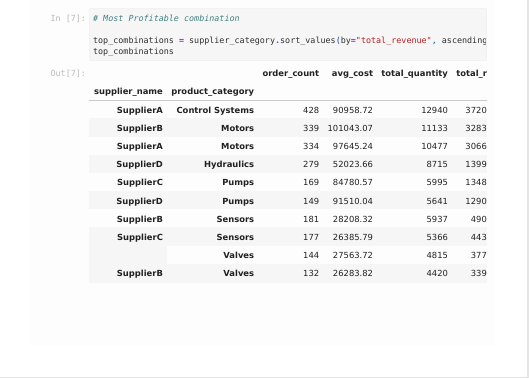Image resolution: width=529 pixels, height=378 pixels.
Task: Click SupplierD in the Pumps row
Action: point(139,201)
